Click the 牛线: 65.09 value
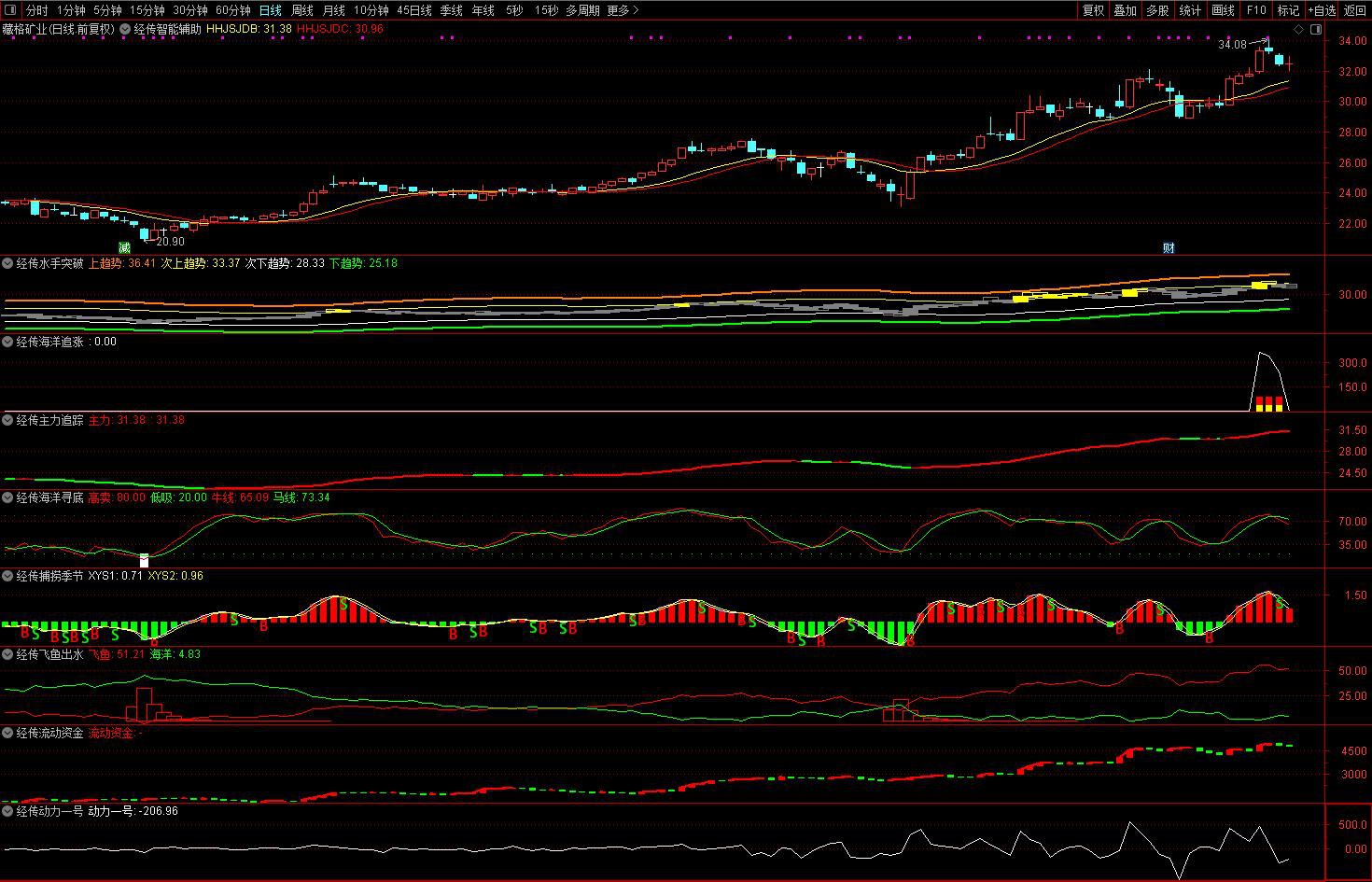Screen dimensions: 1372x882 [241, 497]
